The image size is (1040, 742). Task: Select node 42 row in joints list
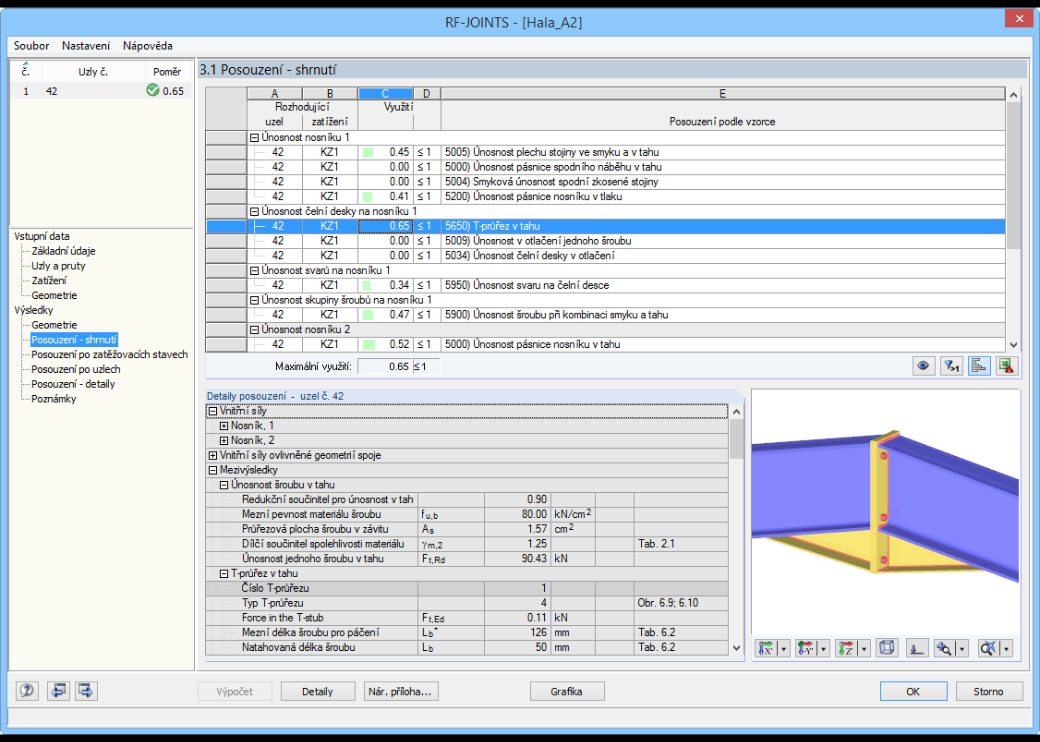(x=101, y=92)
